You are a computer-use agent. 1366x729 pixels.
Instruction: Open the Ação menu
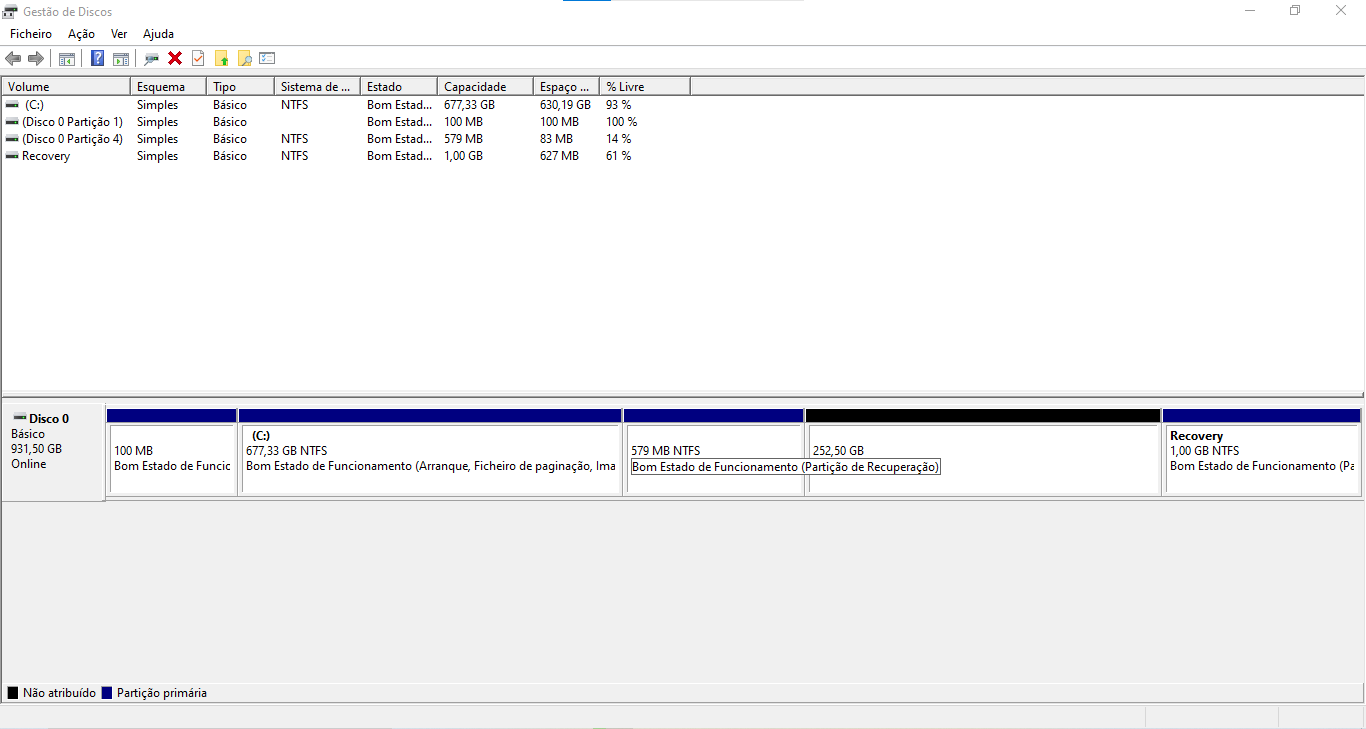(x=81, y=34)
